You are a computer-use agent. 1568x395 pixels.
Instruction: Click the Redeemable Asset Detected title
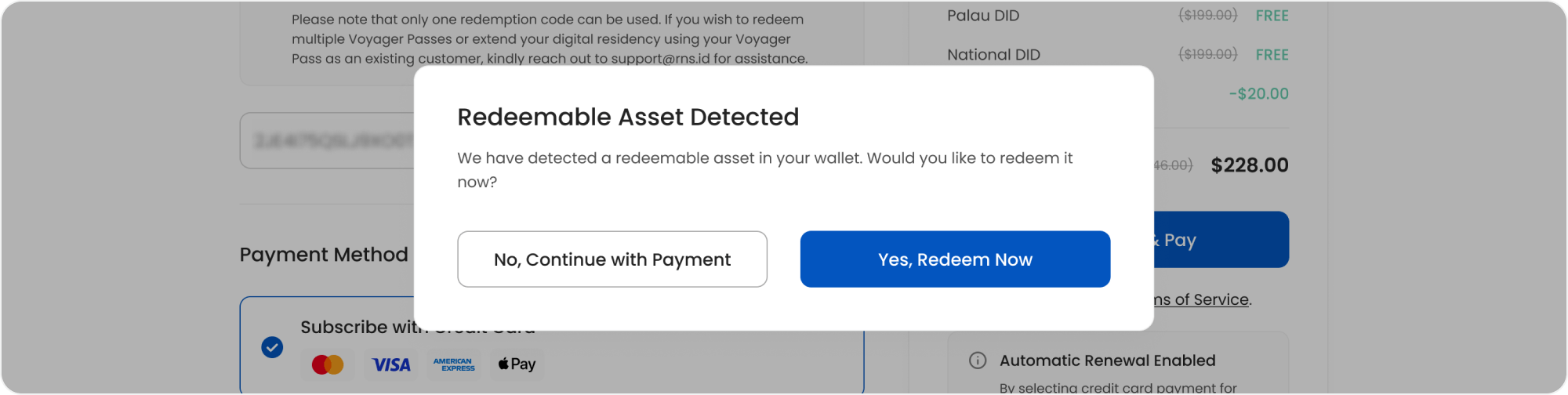coord(628,117)
